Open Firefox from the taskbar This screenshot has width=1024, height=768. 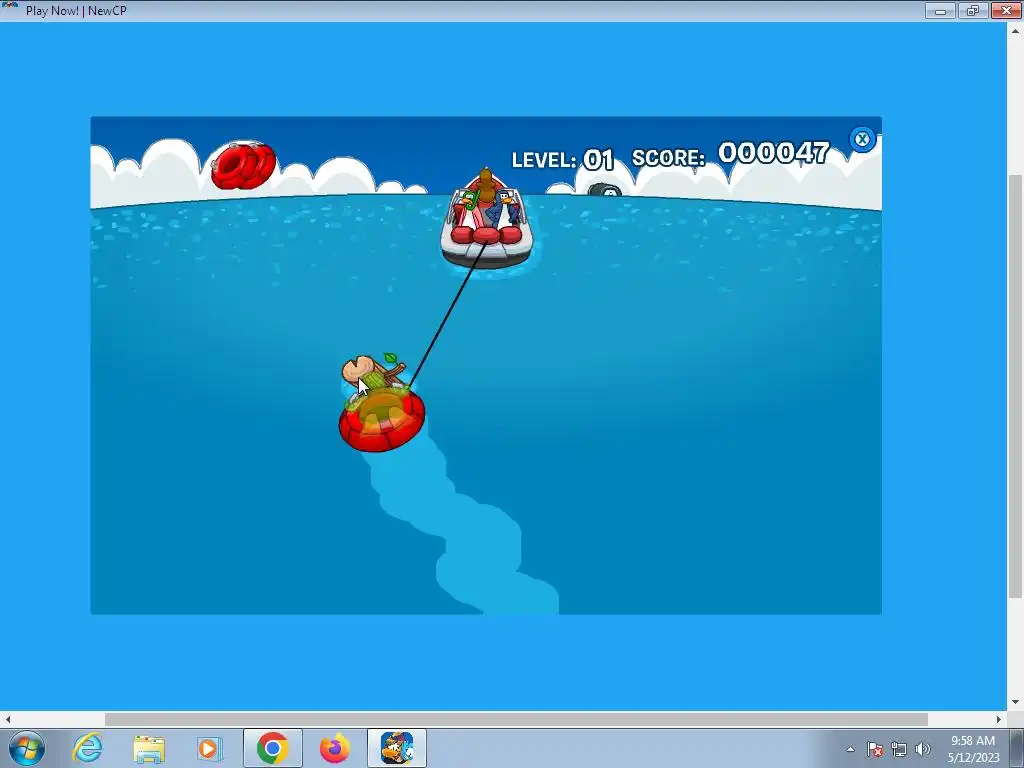334,748
